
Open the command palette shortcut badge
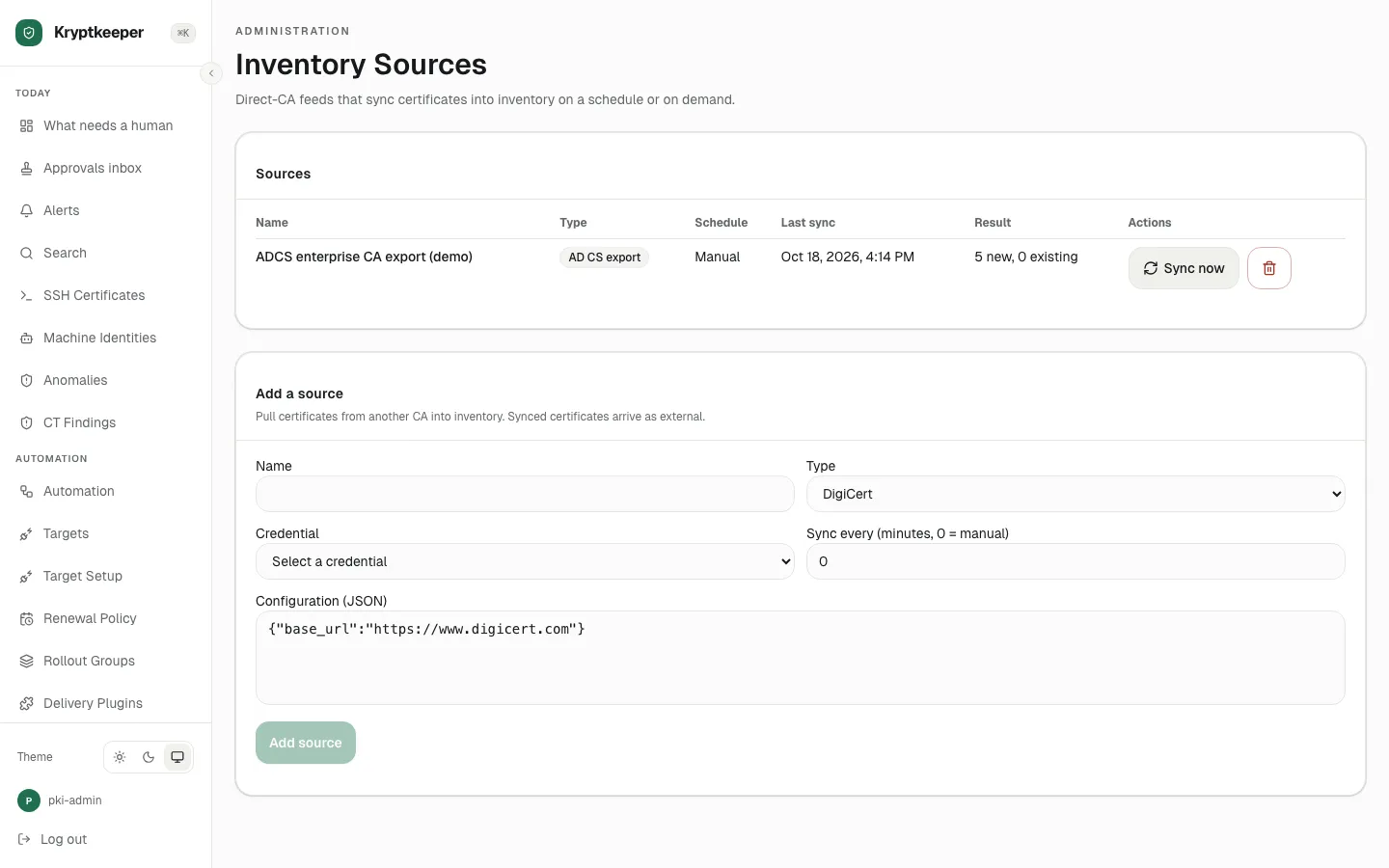[x=183, y=33]
